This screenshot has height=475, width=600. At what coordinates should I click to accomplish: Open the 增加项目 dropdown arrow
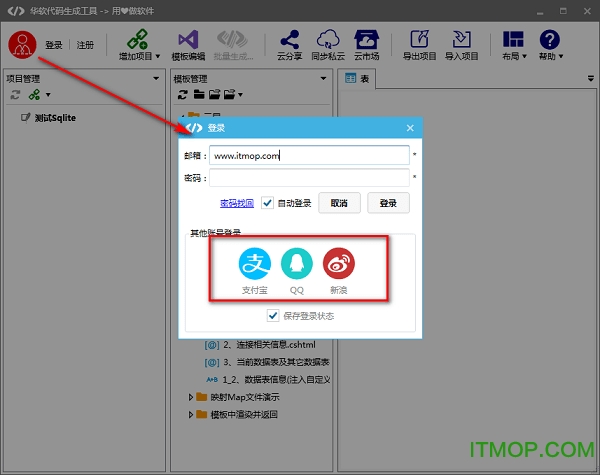(158, 56)
